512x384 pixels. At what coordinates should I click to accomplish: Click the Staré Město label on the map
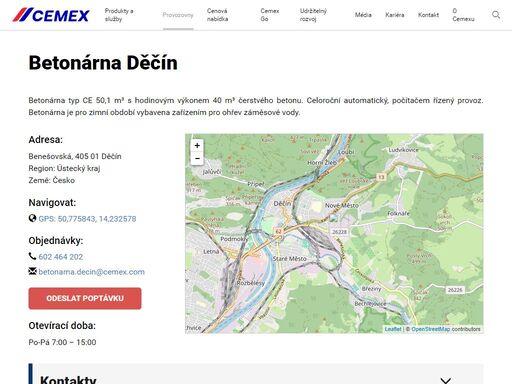coord(289,258)
